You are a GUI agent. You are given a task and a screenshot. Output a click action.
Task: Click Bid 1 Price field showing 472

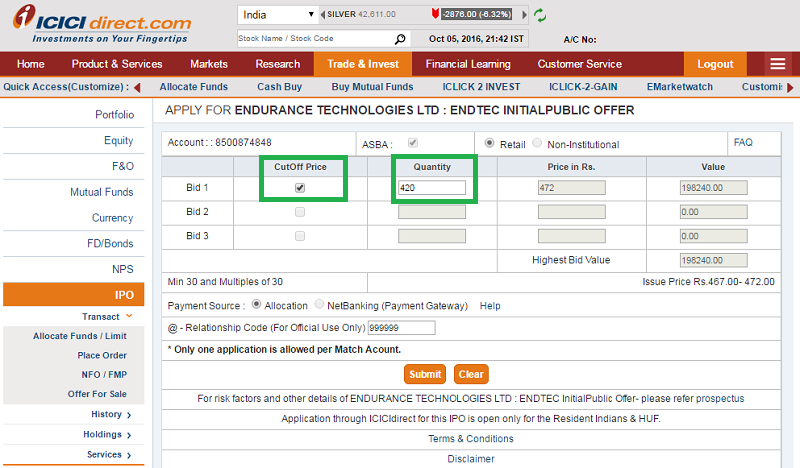point(571,188)
